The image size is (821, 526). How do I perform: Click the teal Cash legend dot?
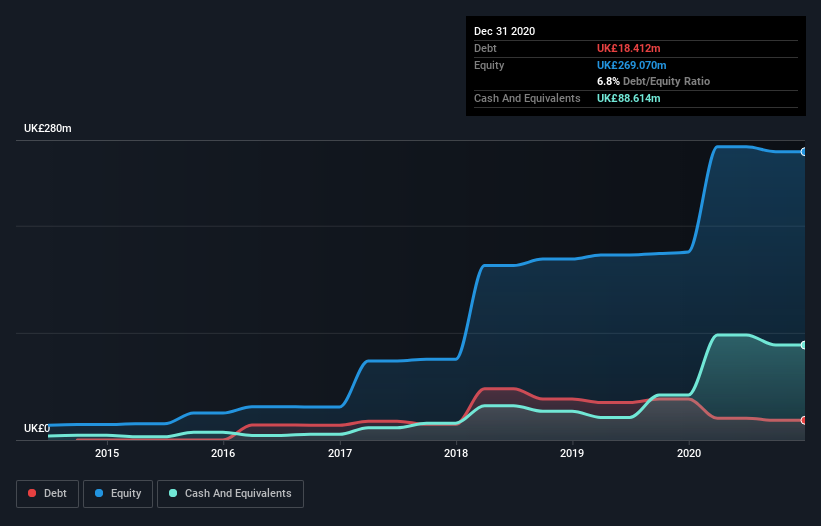(173, 493)
